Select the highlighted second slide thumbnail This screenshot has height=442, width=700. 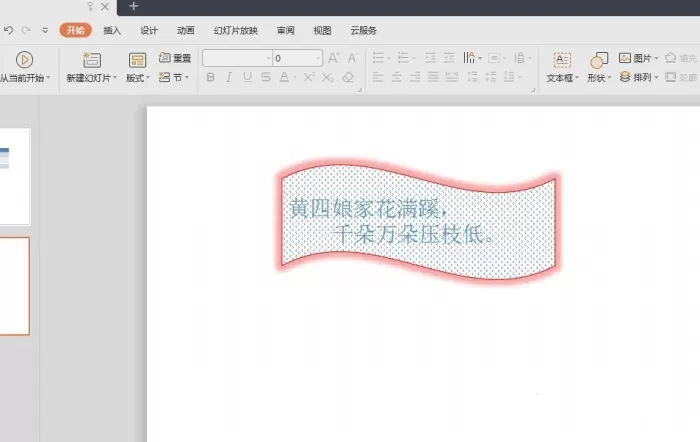click(x=15, y=286)
